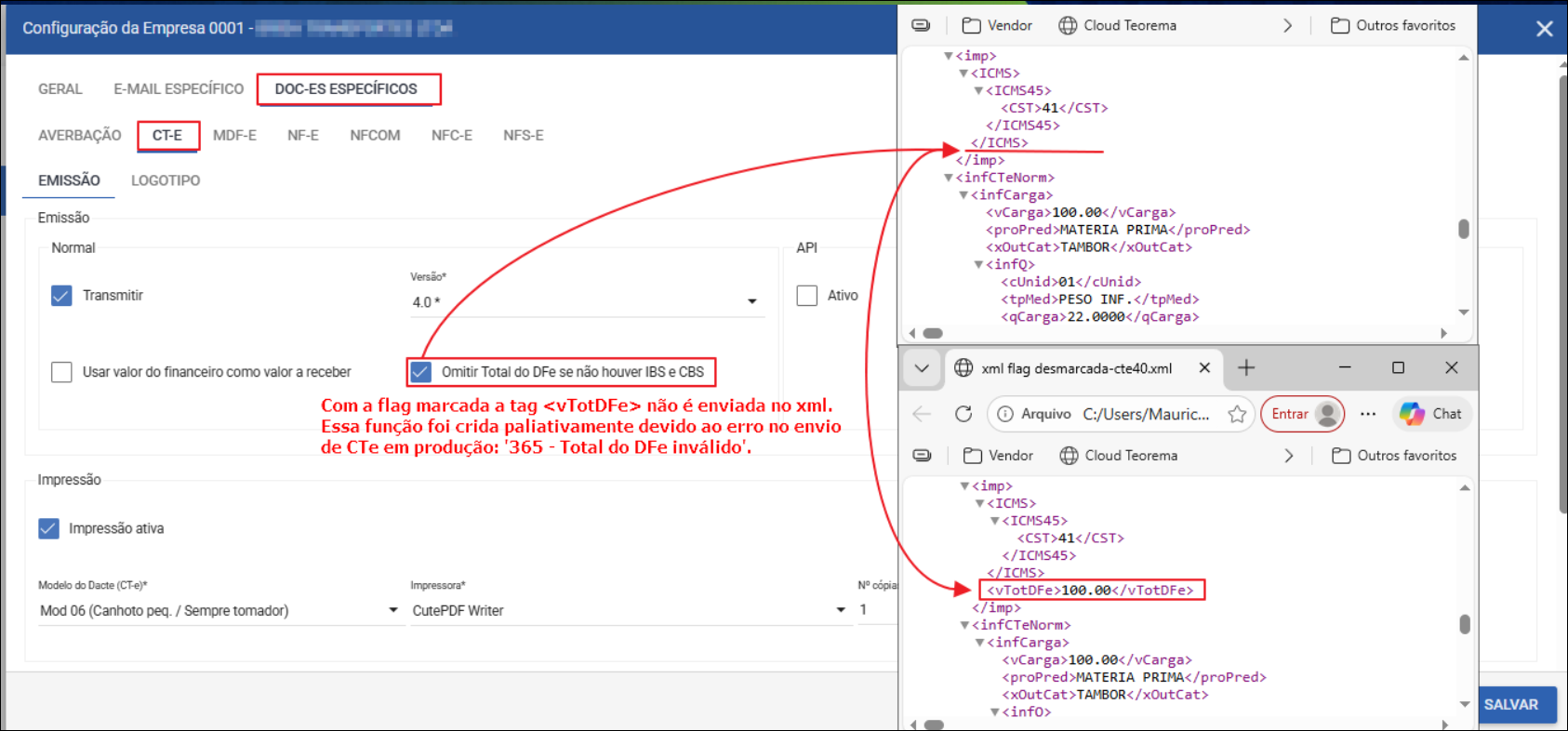
Task: Bookmark page with the star icon
Action: click(1237, 414)
